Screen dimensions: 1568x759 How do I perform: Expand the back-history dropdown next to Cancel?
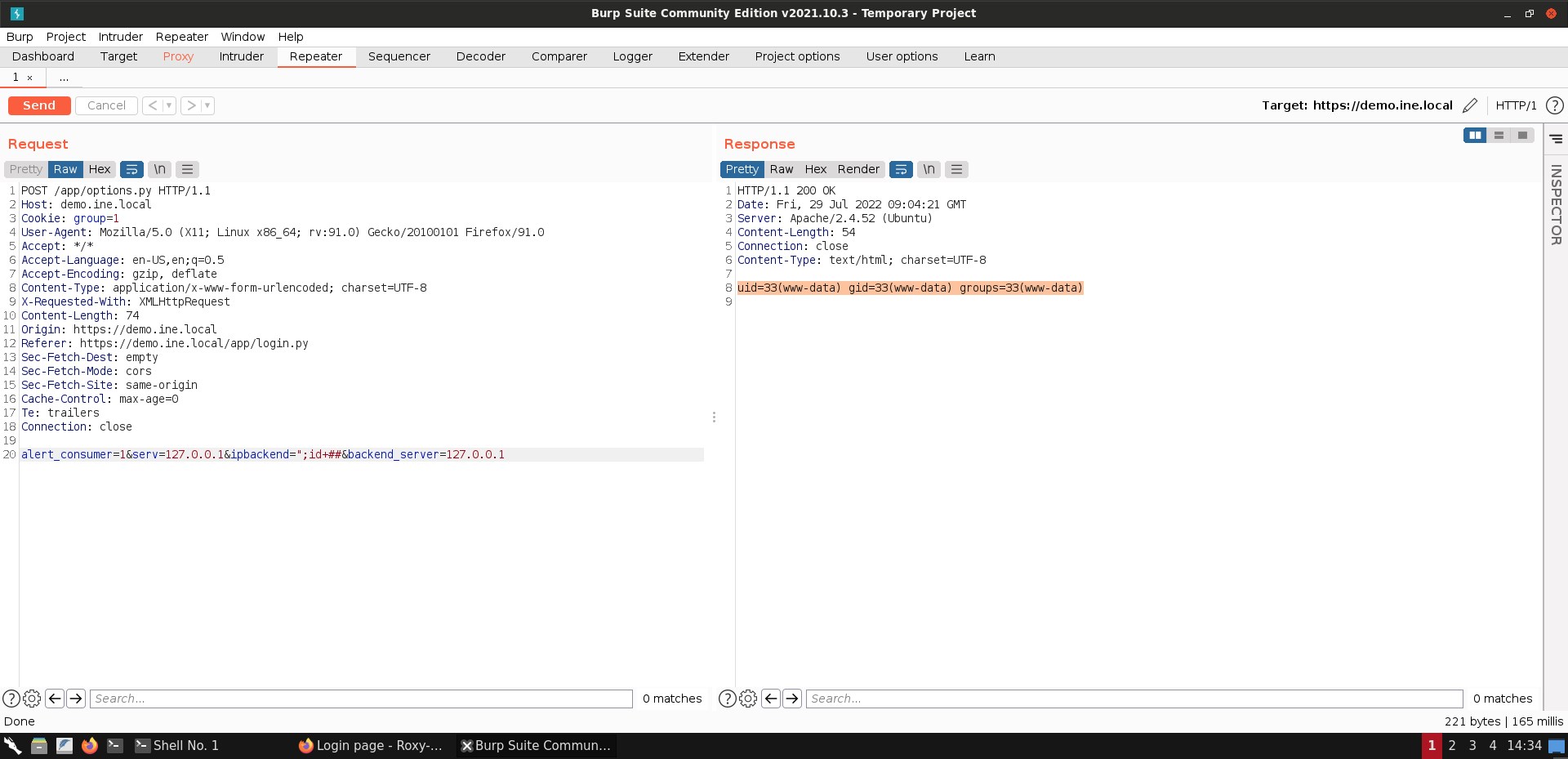pyautogui.click(x=170, y=105)
